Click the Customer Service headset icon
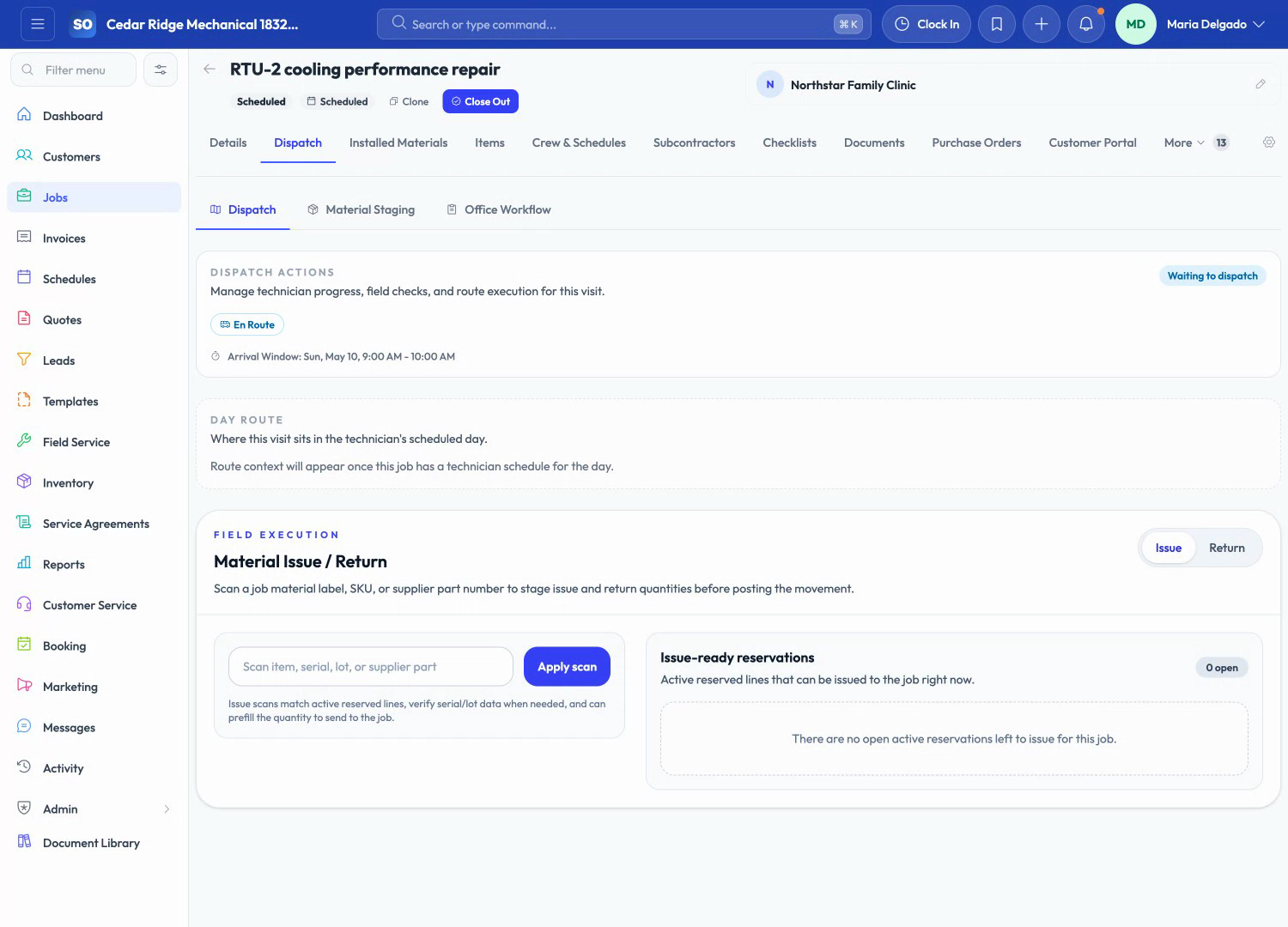This screenshot has width=1288, height=927. pos(24,604)
